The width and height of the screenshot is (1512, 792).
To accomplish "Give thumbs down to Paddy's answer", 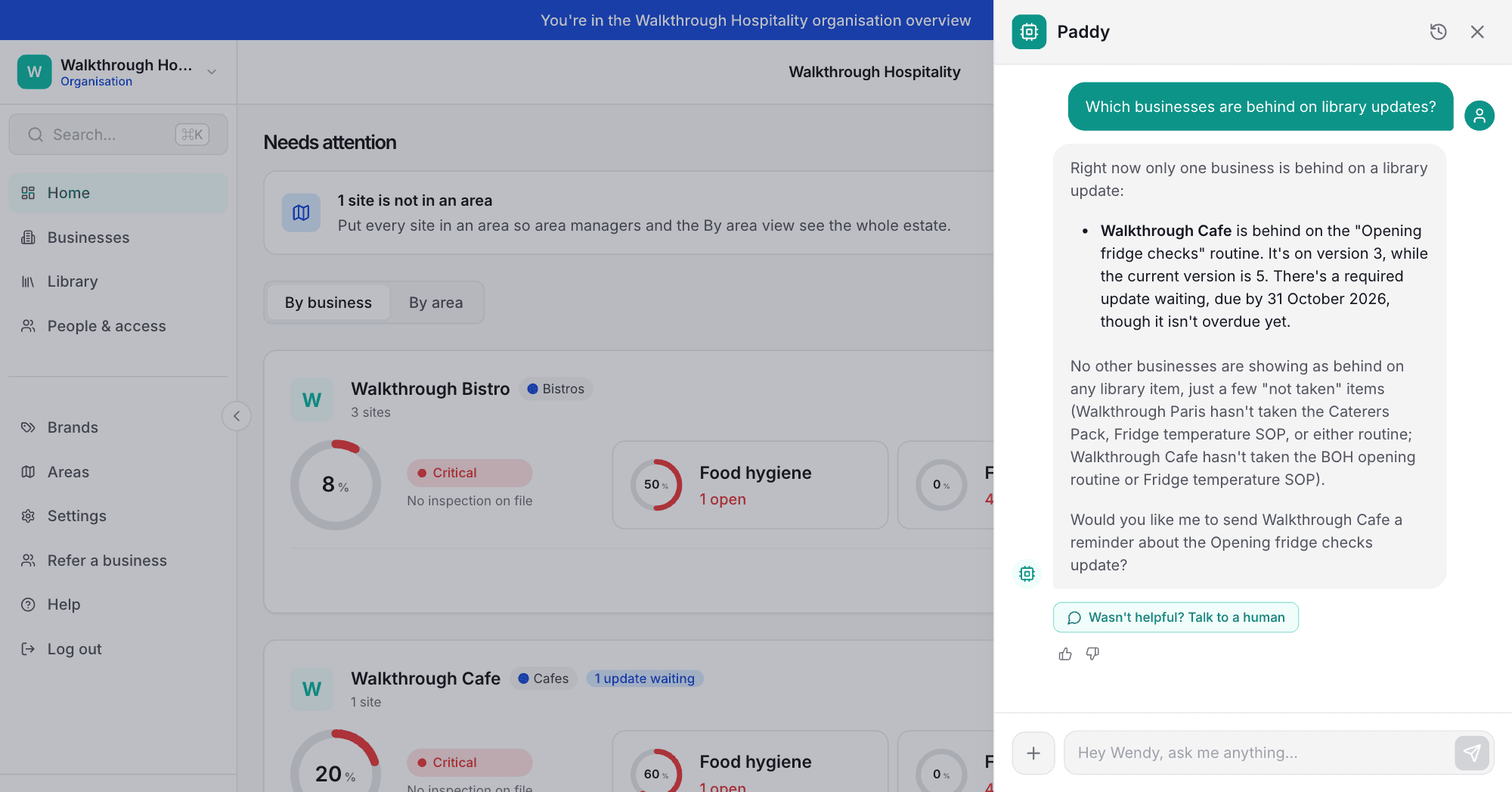I will [x=1092, y=654].
